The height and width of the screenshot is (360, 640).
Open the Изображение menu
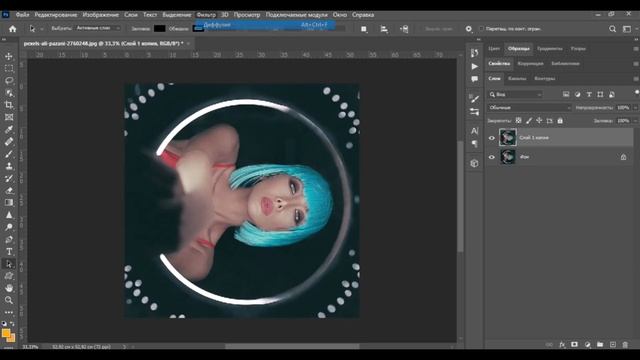101,15
